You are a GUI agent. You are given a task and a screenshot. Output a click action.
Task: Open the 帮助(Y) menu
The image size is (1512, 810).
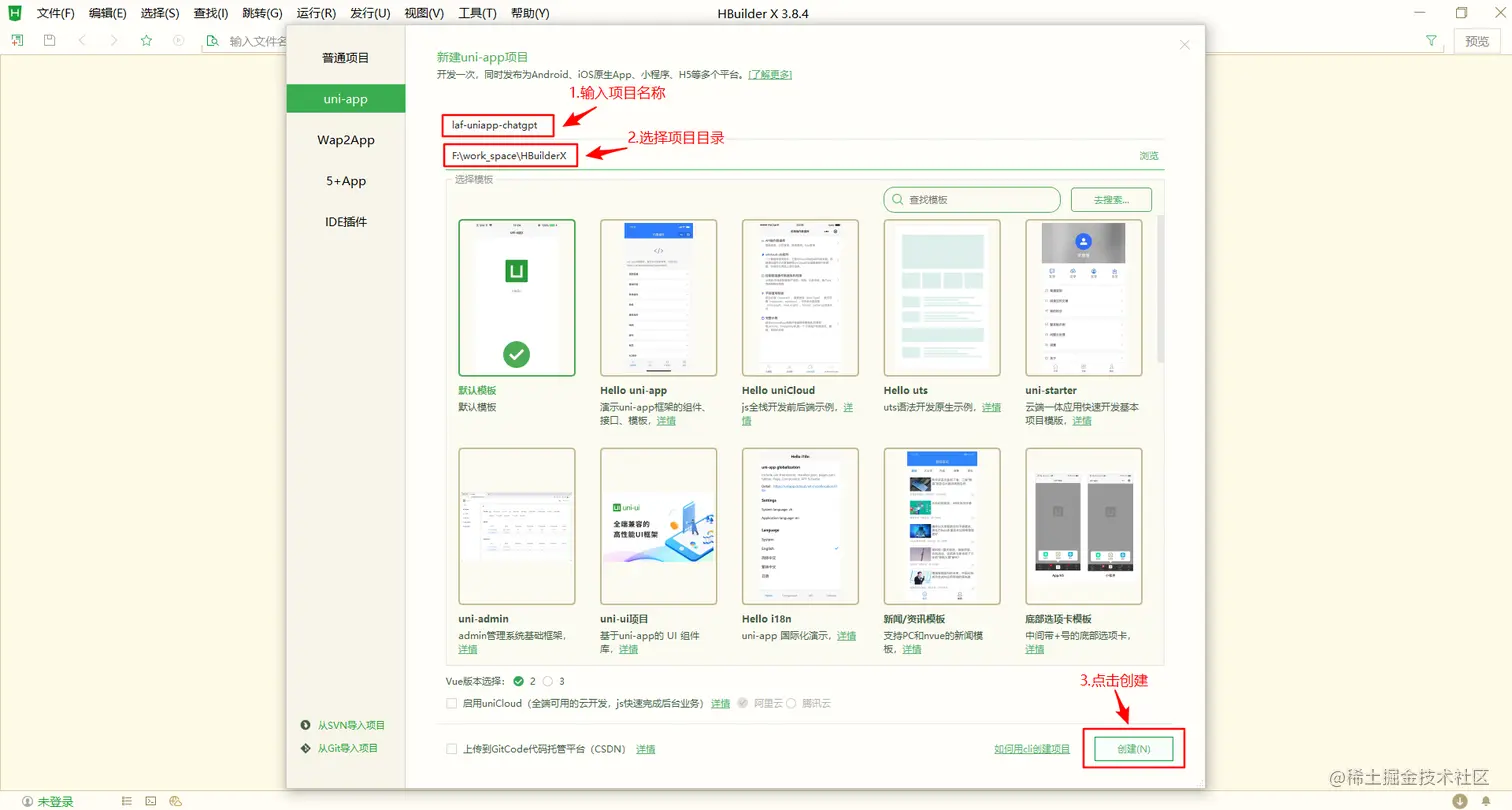point(530,14)
